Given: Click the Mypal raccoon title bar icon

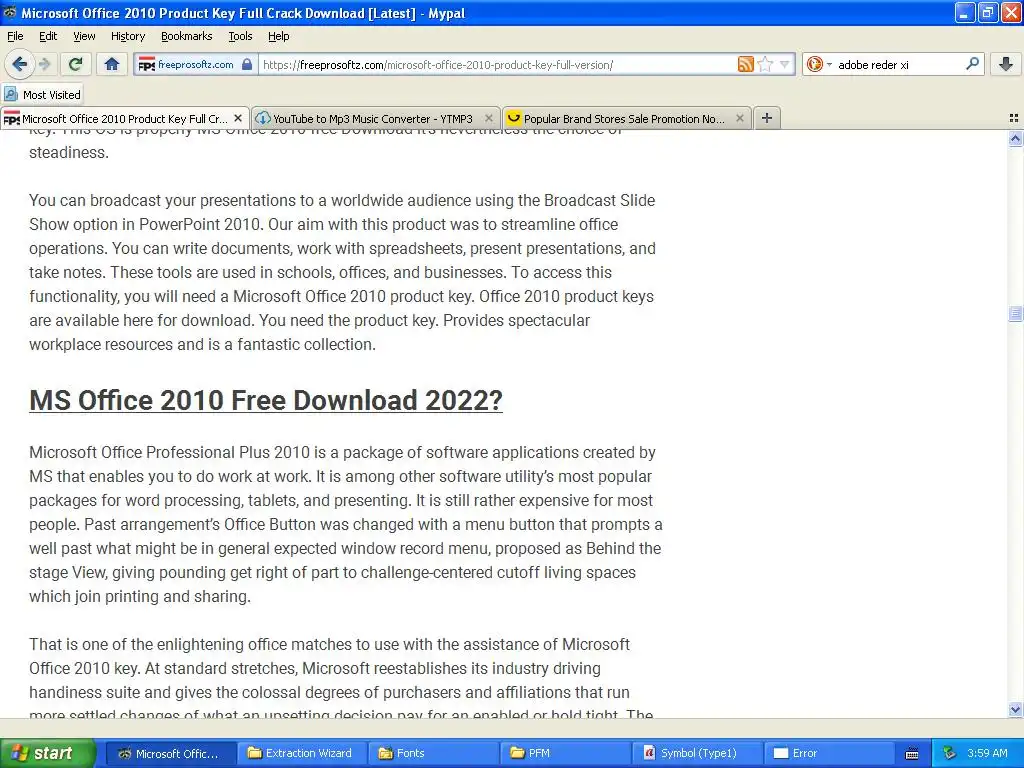Looking at the screenshot, I should [x=10, y=12].
